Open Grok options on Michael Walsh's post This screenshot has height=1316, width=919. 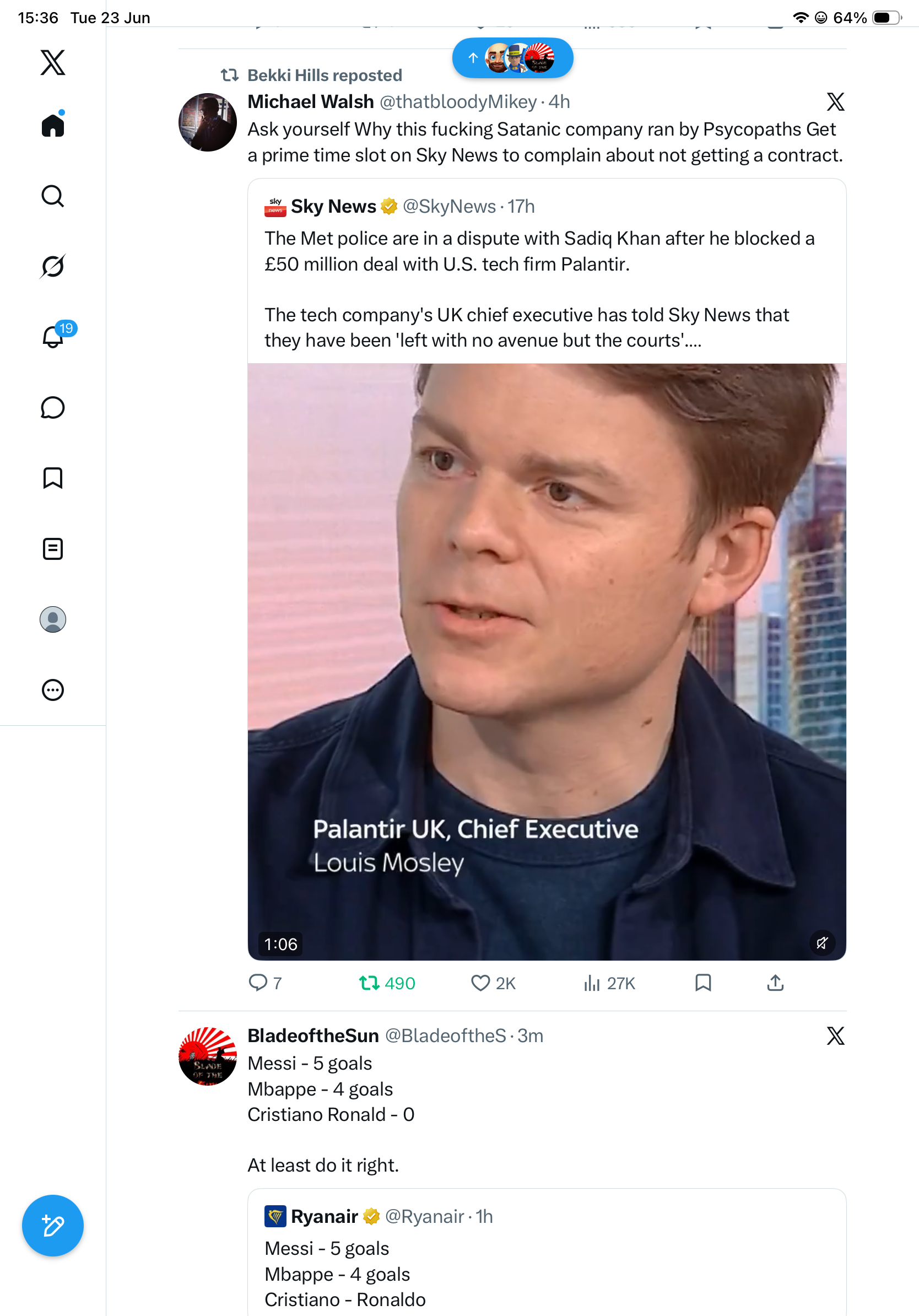(x=835, y=102)
